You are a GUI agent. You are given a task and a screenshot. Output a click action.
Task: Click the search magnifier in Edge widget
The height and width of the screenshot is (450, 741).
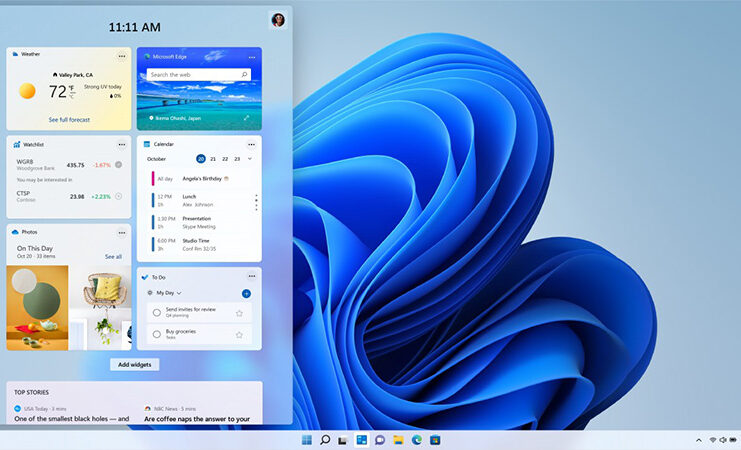[243, 75]
